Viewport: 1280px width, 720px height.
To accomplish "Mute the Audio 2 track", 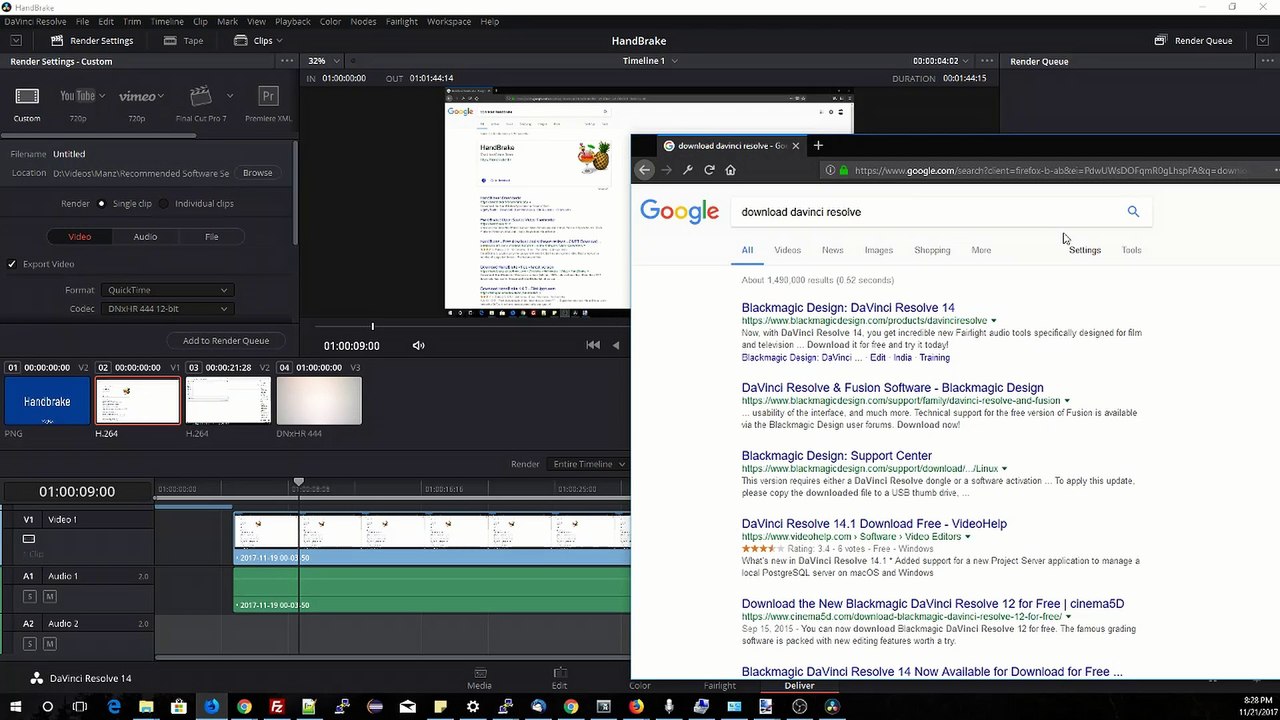I will coord(49,643).
